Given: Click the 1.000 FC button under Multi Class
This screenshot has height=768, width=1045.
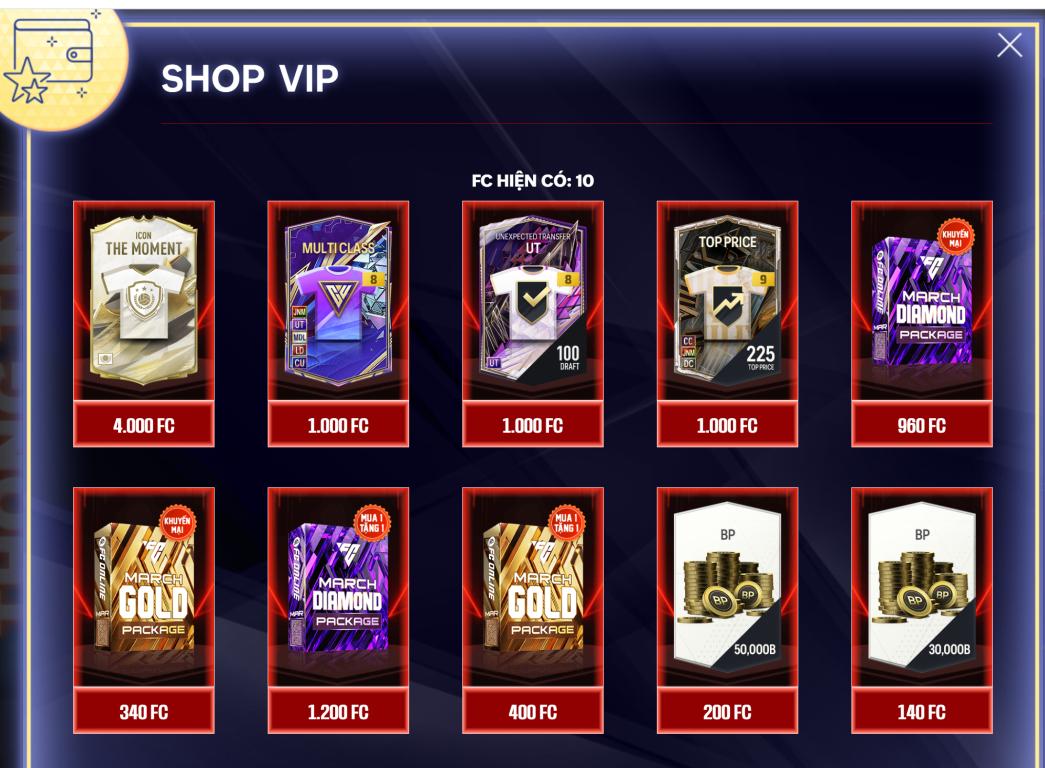Looking at the screenshot, I should click(338, 425).
